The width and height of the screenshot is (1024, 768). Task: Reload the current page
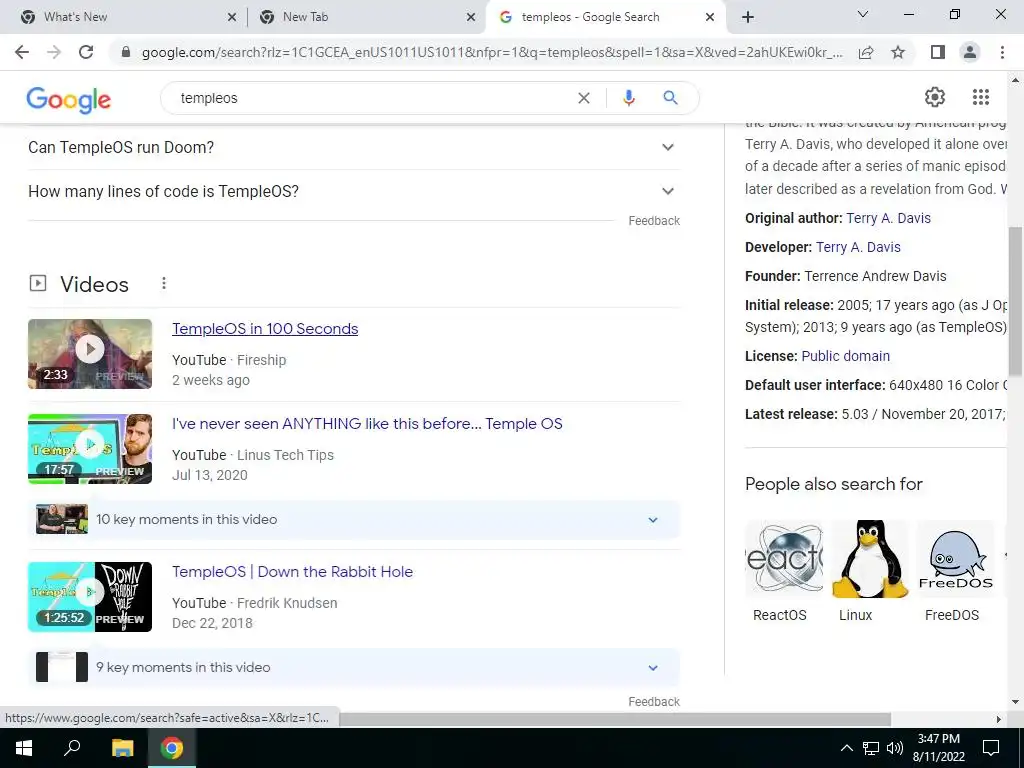click(86, 52)
